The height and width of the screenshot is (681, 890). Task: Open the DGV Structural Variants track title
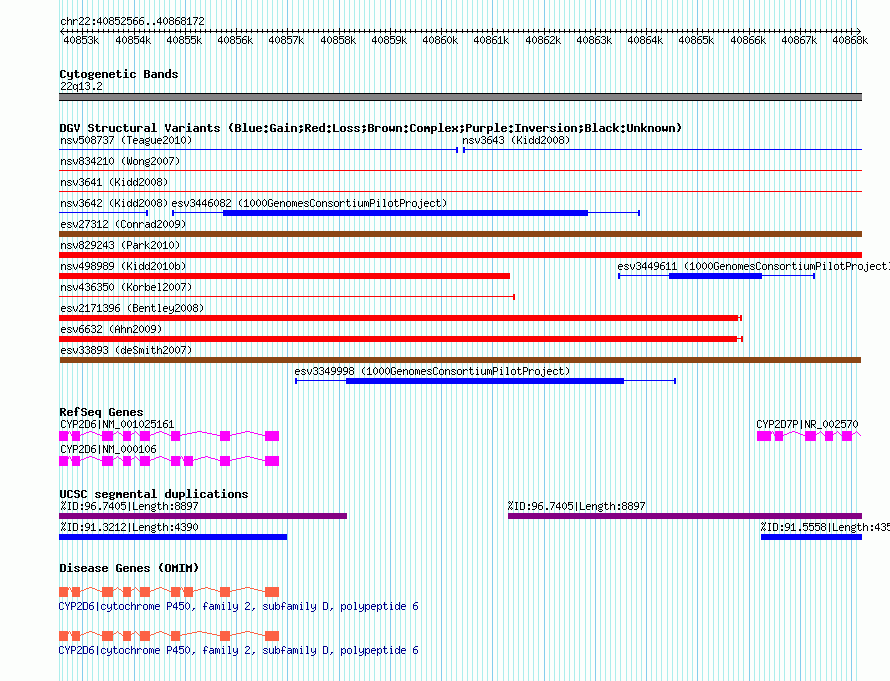click(x=371, y=128)
